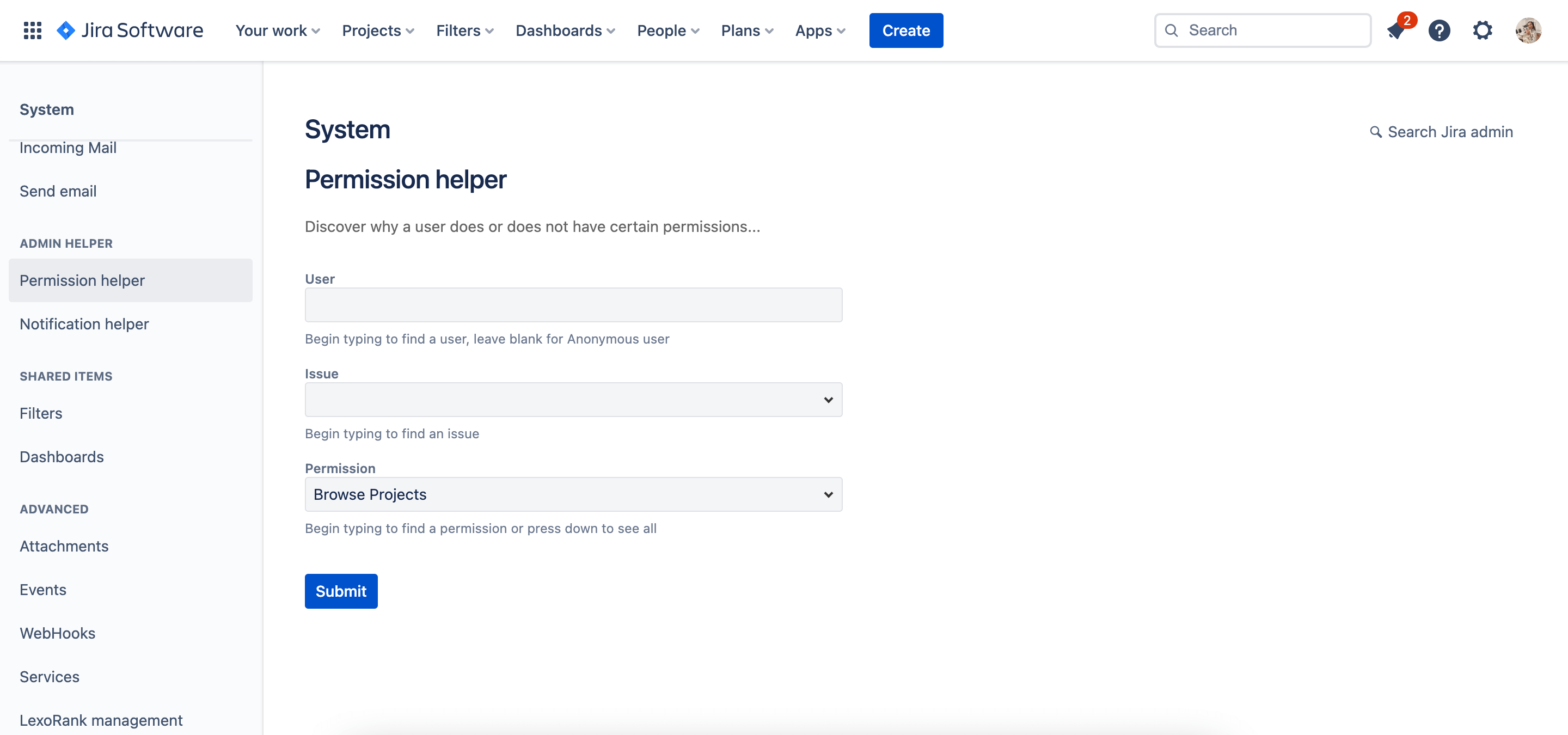Click the search magnifier in navbar
The width and height of the screenshot is (1568, 735).
[x=1172, y=30]
